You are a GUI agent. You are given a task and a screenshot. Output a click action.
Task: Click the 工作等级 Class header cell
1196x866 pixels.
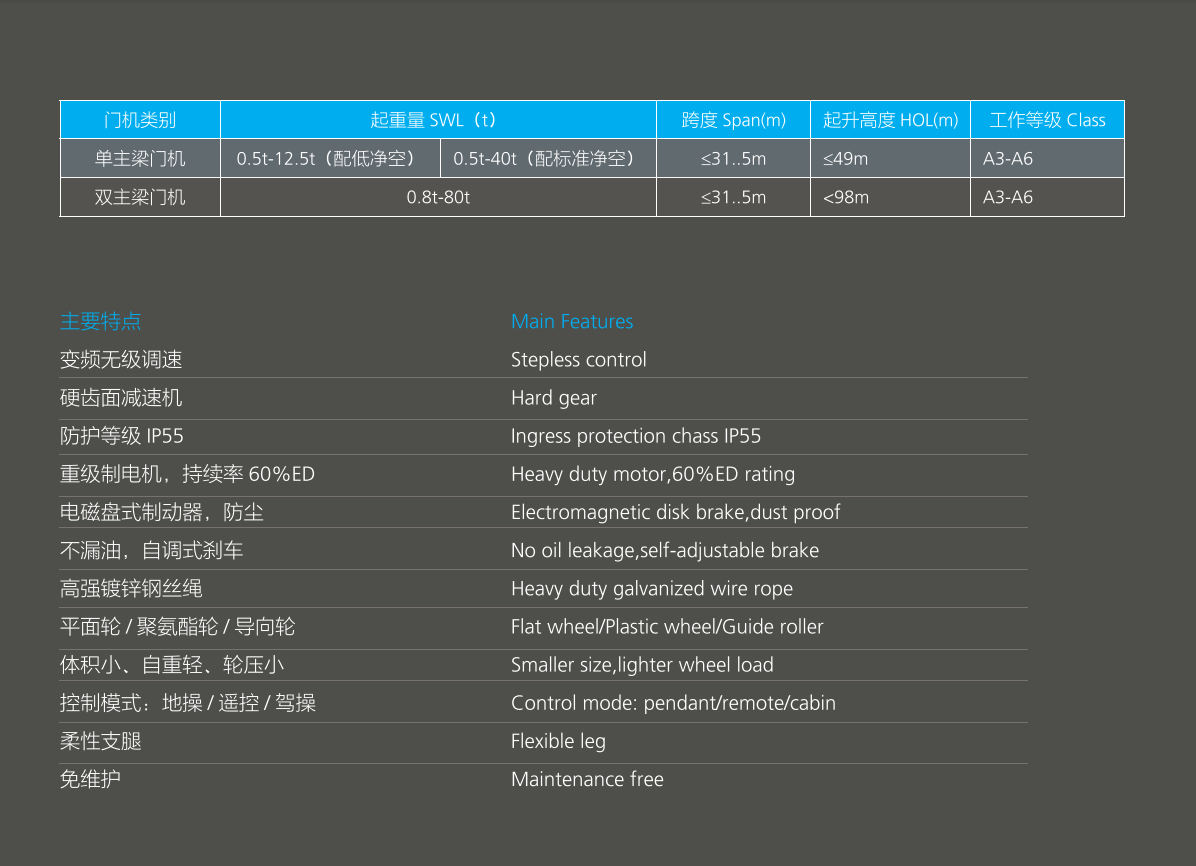tap(1047, 120)
